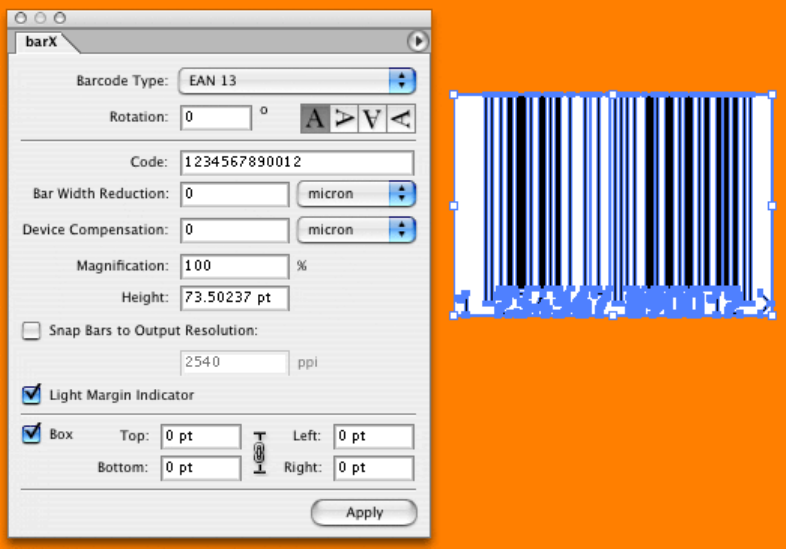Click the barcode's top-left selection handle

(x=454, y=94)
